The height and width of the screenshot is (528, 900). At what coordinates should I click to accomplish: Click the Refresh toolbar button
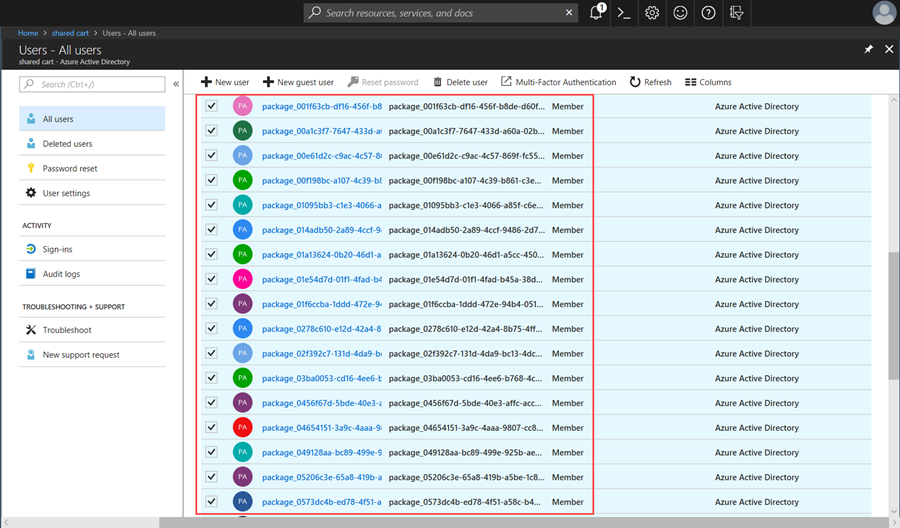(x=651, y=82)
